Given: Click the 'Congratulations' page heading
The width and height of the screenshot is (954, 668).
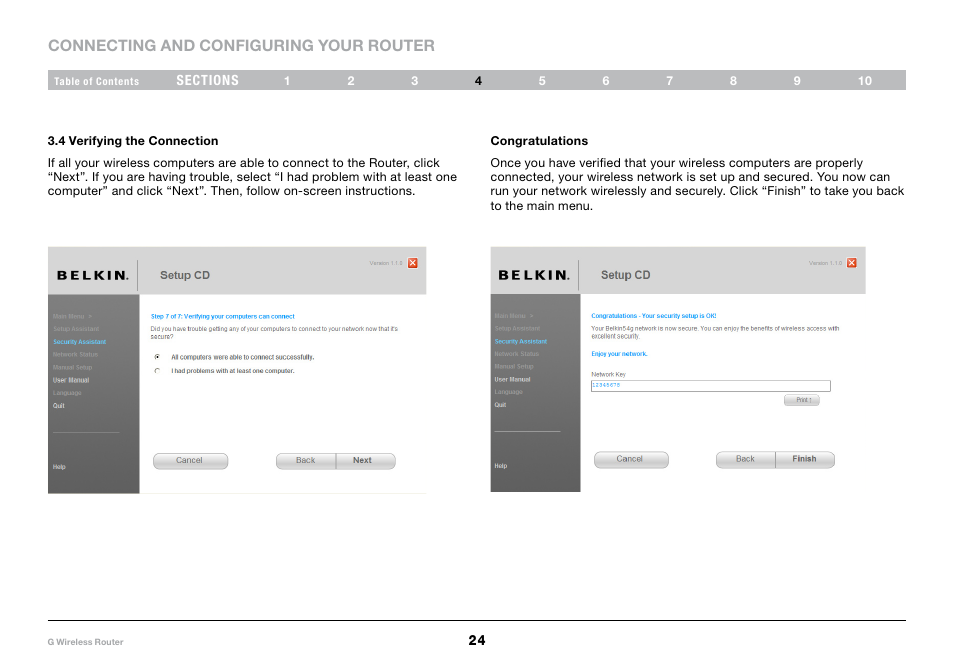Looking at the screenshot, I should click(539, 141).
